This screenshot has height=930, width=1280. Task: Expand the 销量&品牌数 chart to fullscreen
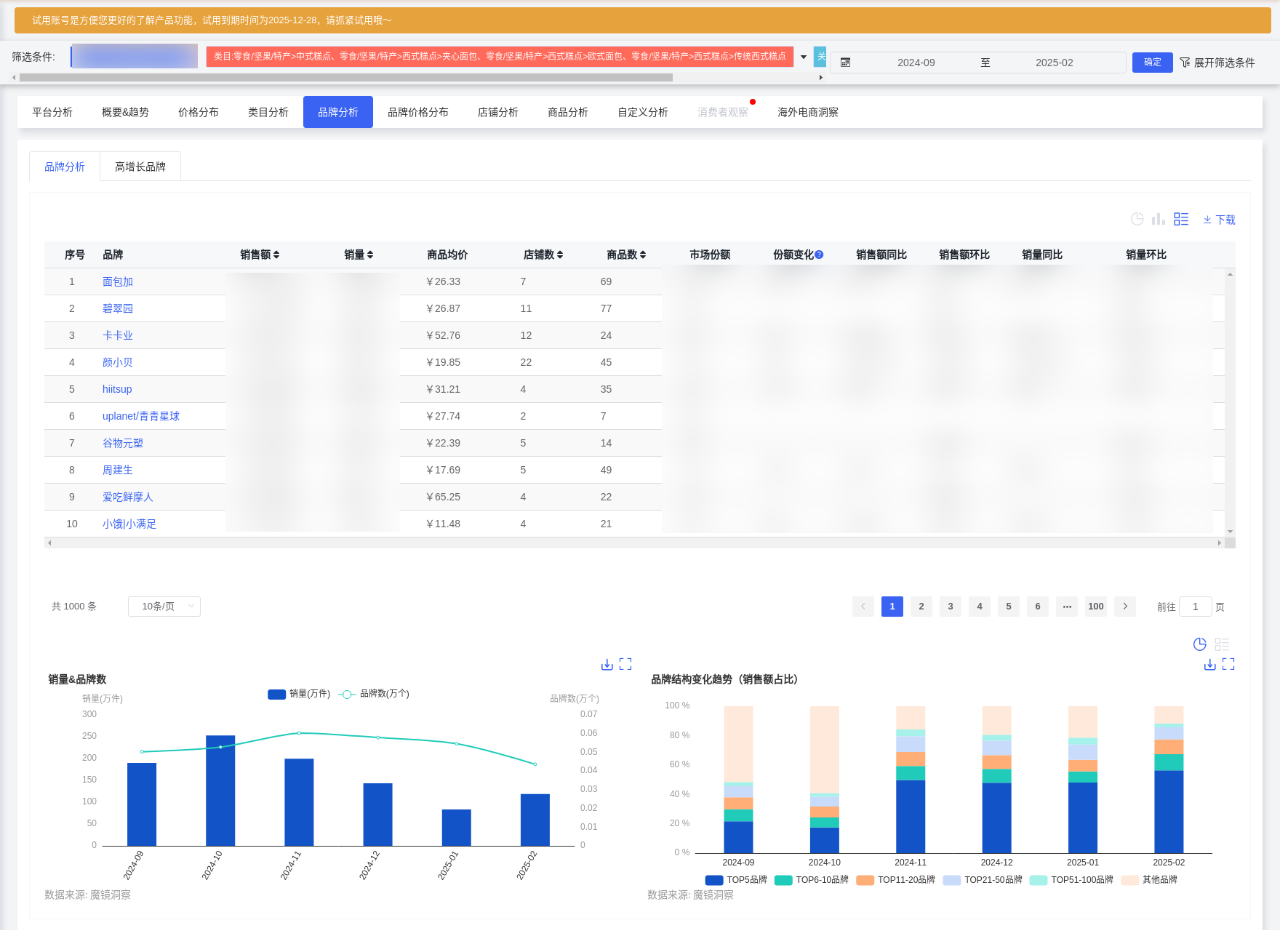626,664
